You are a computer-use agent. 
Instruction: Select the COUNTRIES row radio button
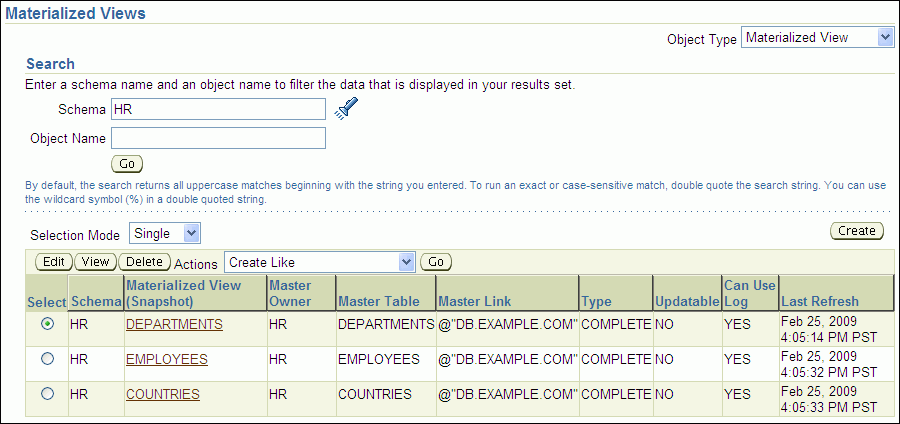[47, 394]
